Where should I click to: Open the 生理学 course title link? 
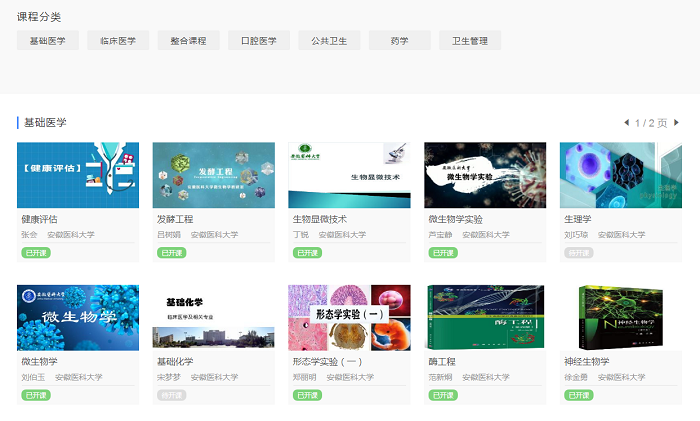click(x=578, y=219)
